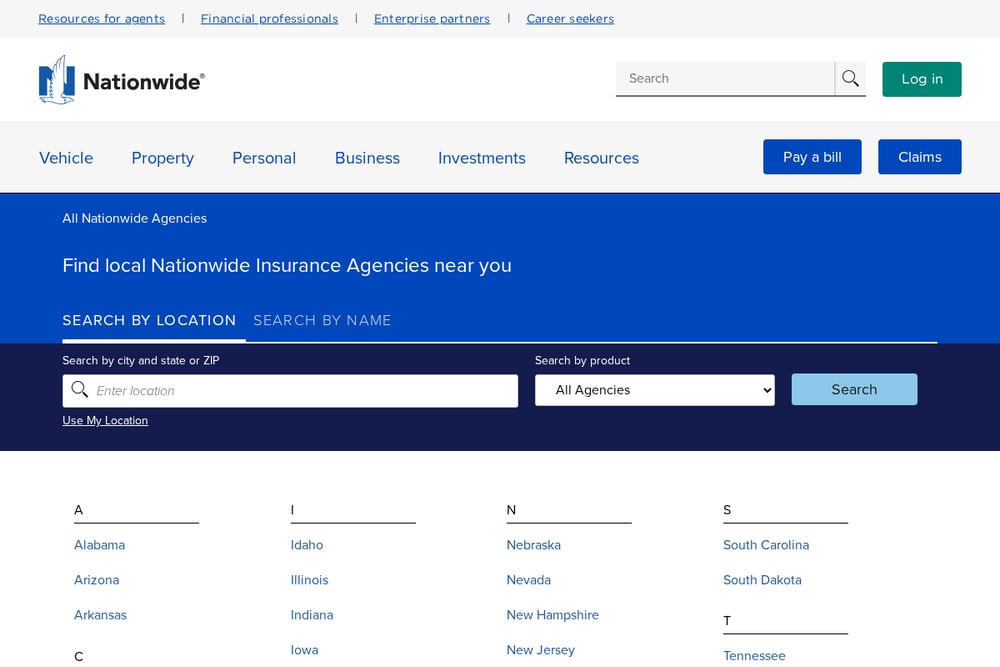The image size is (1000, 667).
Task: Open the Alabama agencies link
Action: click(x=99, y=545)
